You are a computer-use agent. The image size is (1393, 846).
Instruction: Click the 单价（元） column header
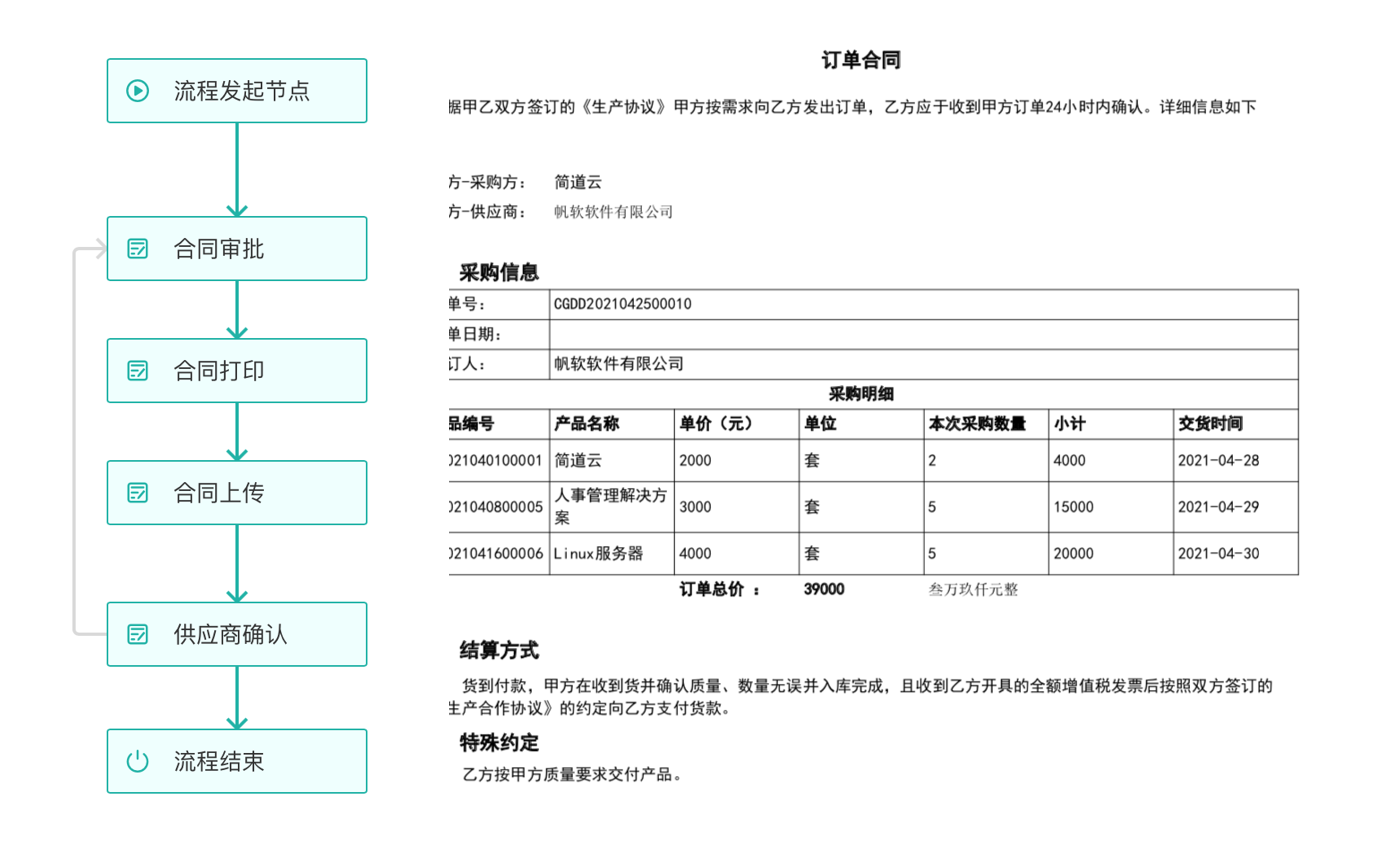[716, 424]
